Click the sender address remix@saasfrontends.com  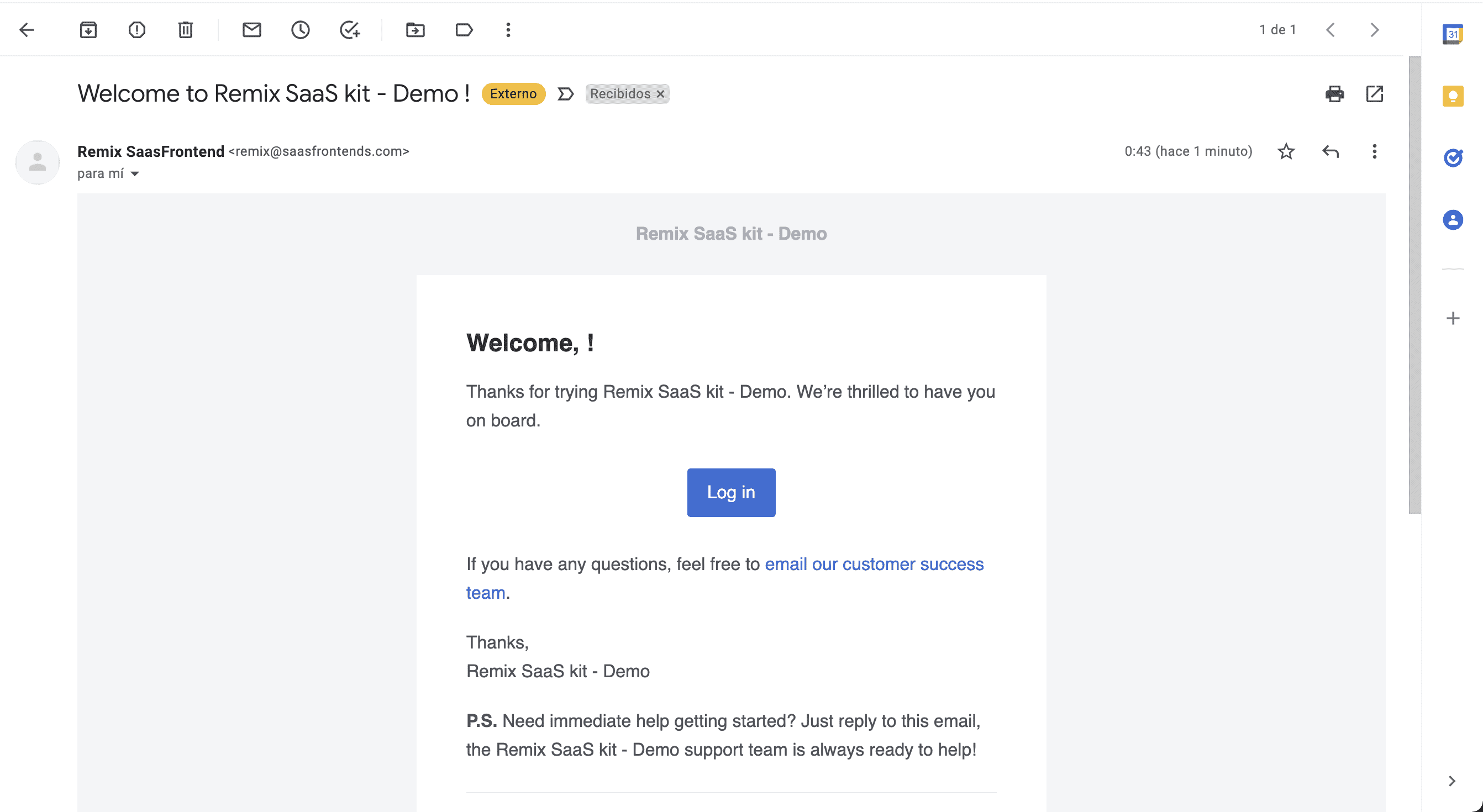318,151
